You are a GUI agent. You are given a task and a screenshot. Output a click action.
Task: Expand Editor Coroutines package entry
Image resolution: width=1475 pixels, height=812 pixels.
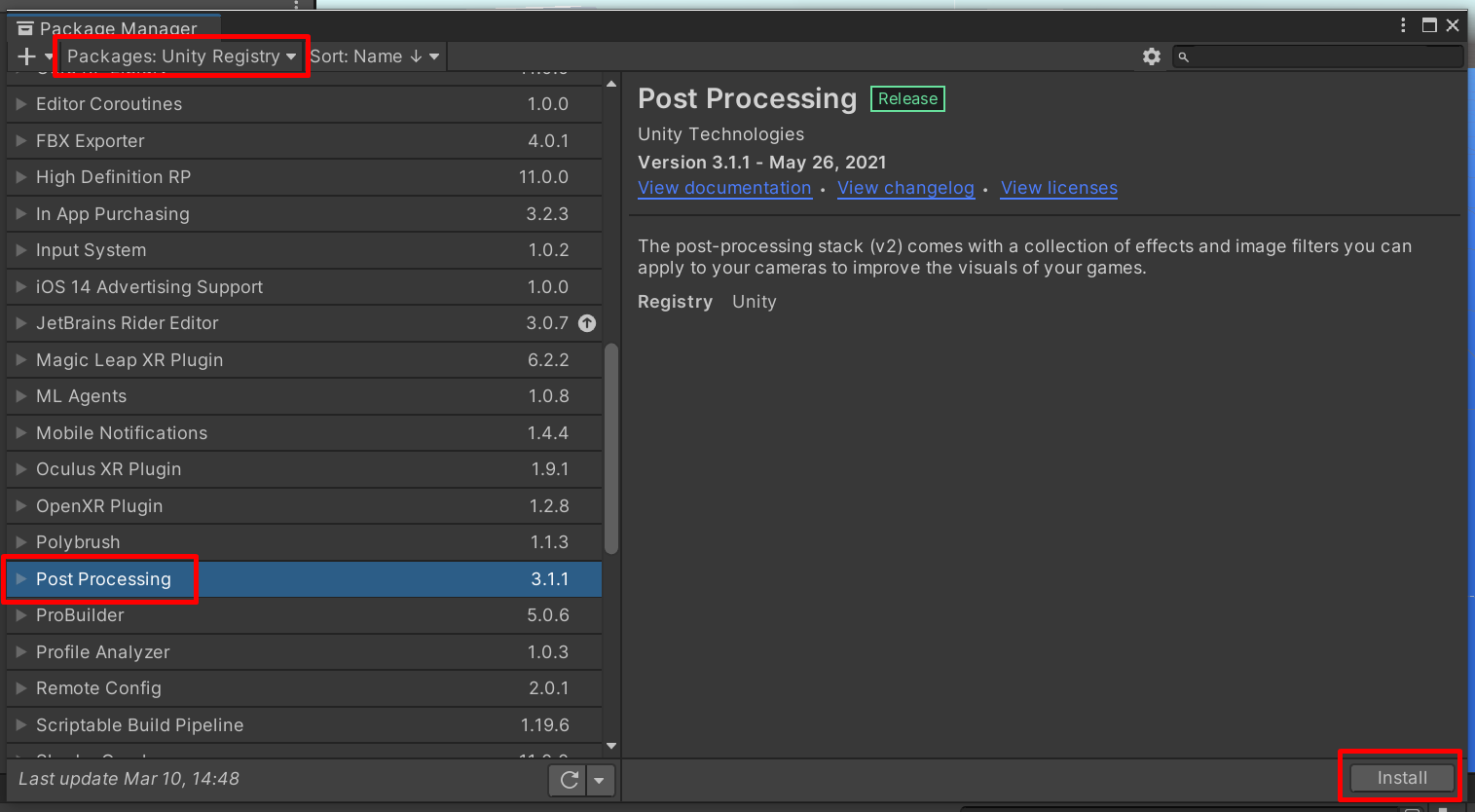tap(21, 104)
